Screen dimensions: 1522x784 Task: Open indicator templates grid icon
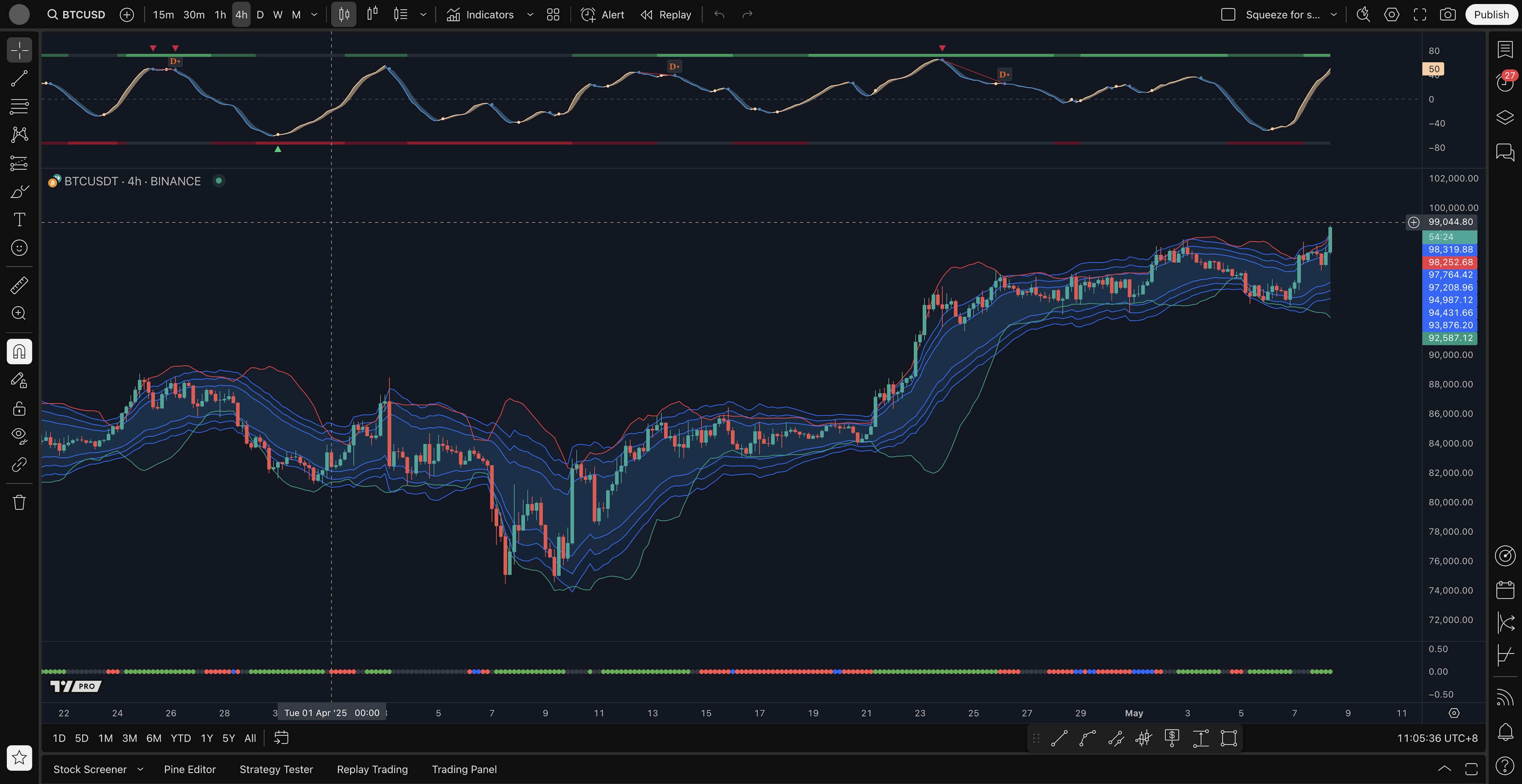pos(553,15)
